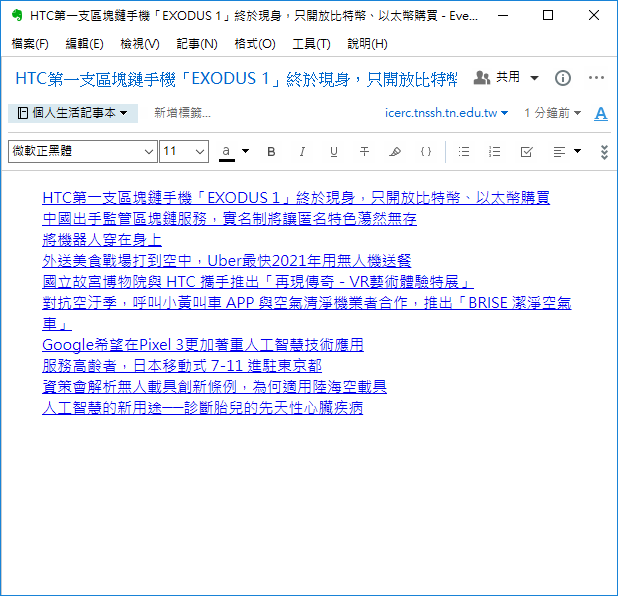Open the font family dropdown 微軟正黑體
The image size is (618, 596).
(x=83, y=151)
